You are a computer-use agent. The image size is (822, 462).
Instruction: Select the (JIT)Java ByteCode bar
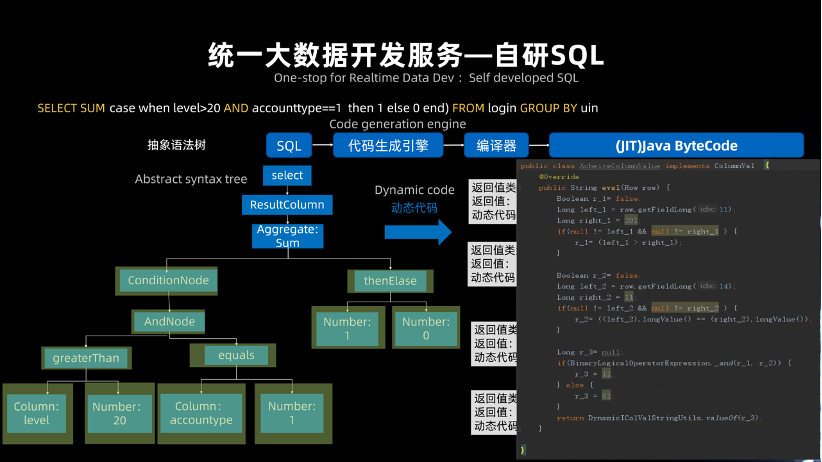click(676, 145)
